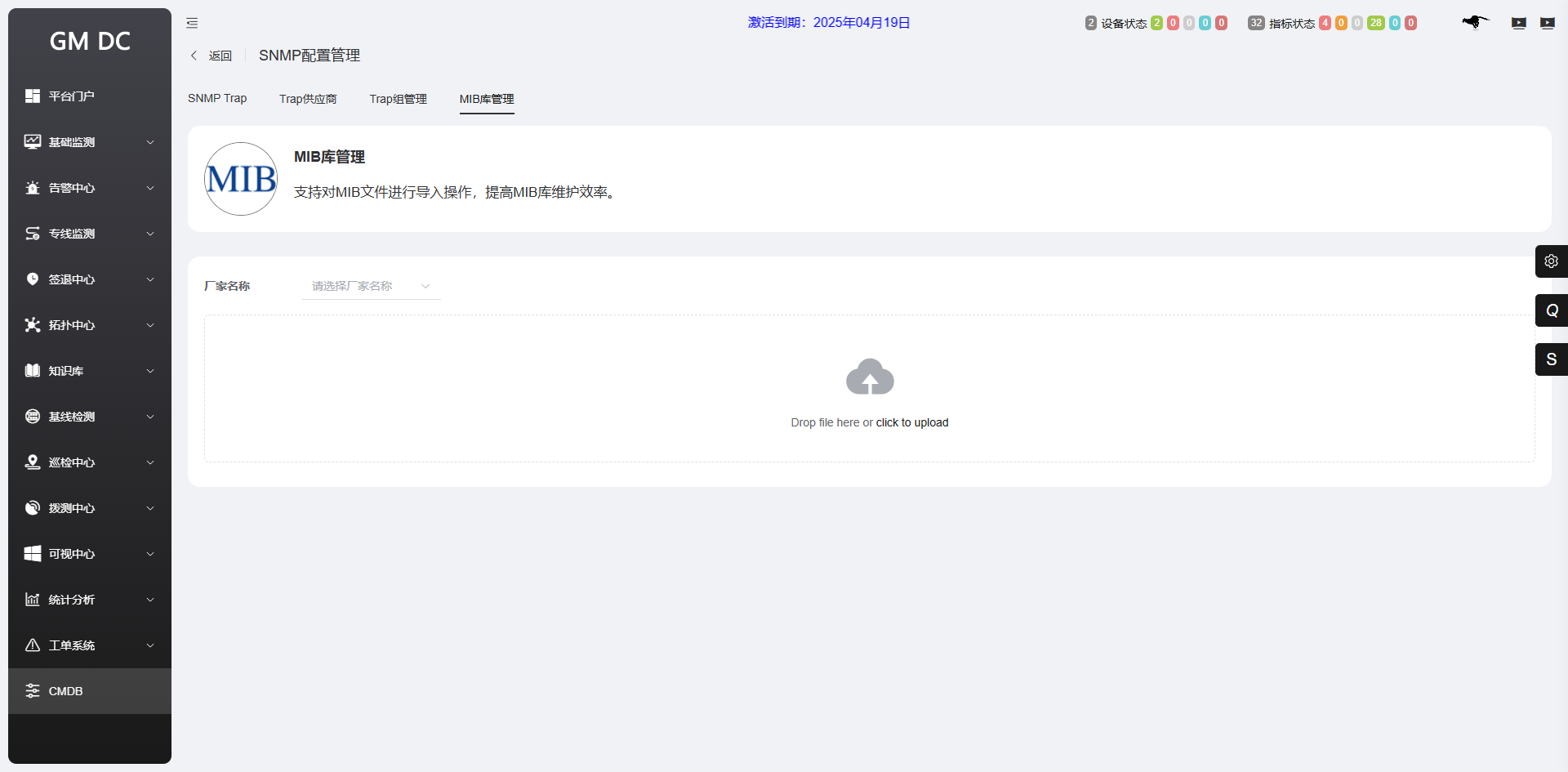Switch to the Trap供应商 tab
The height and width of the screenshot is (772, 1568).
tap(308, 99)
